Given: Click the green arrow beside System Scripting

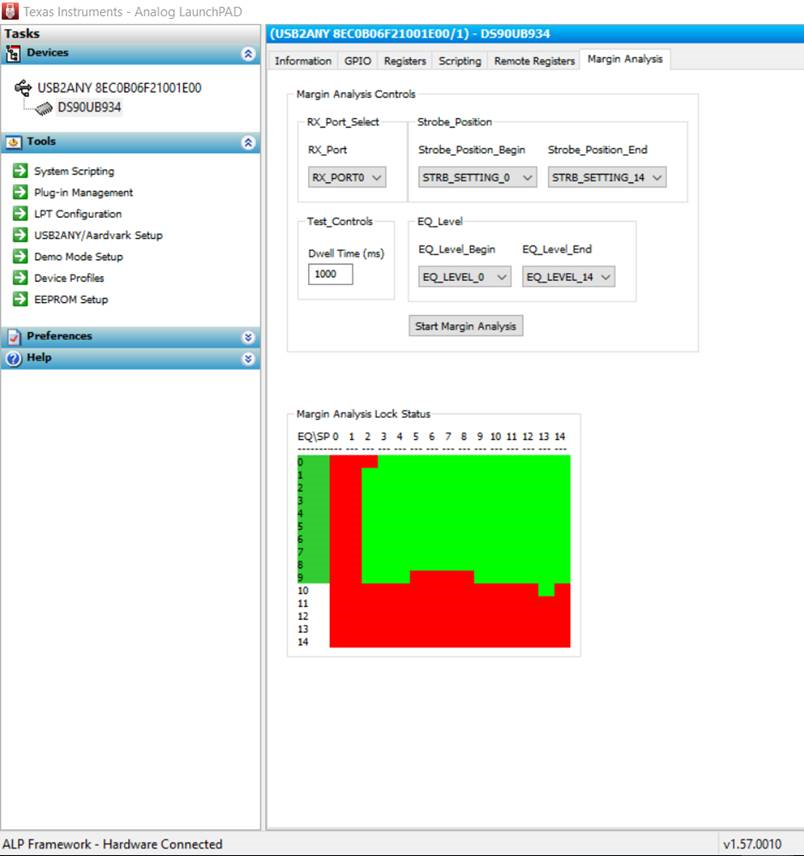Looking at the screenshot, I should pos(20,171).
